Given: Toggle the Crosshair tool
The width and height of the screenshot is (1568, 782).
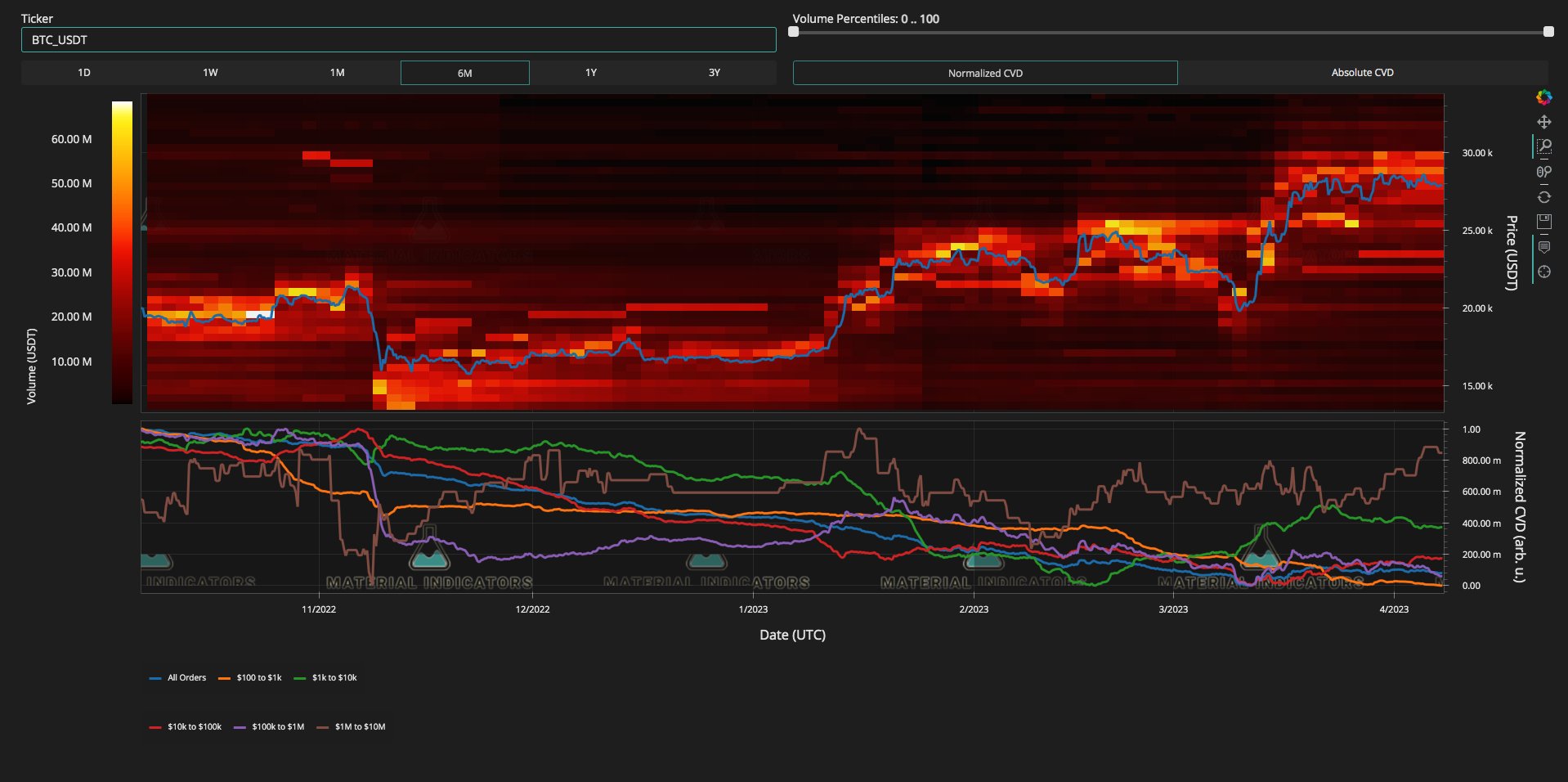Looking at the screenshot, I should (1543, 272).
